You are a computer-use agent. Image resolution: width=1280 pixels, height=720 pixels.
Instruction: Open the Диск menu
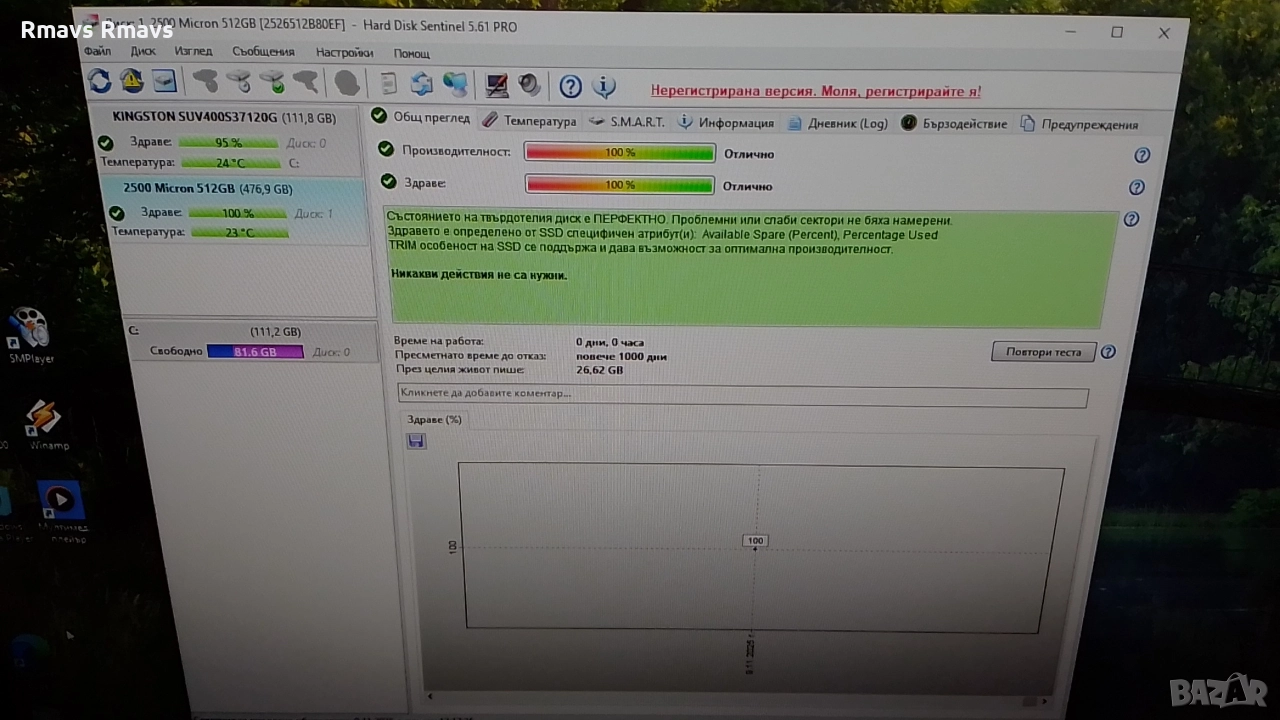coord(143,51)
